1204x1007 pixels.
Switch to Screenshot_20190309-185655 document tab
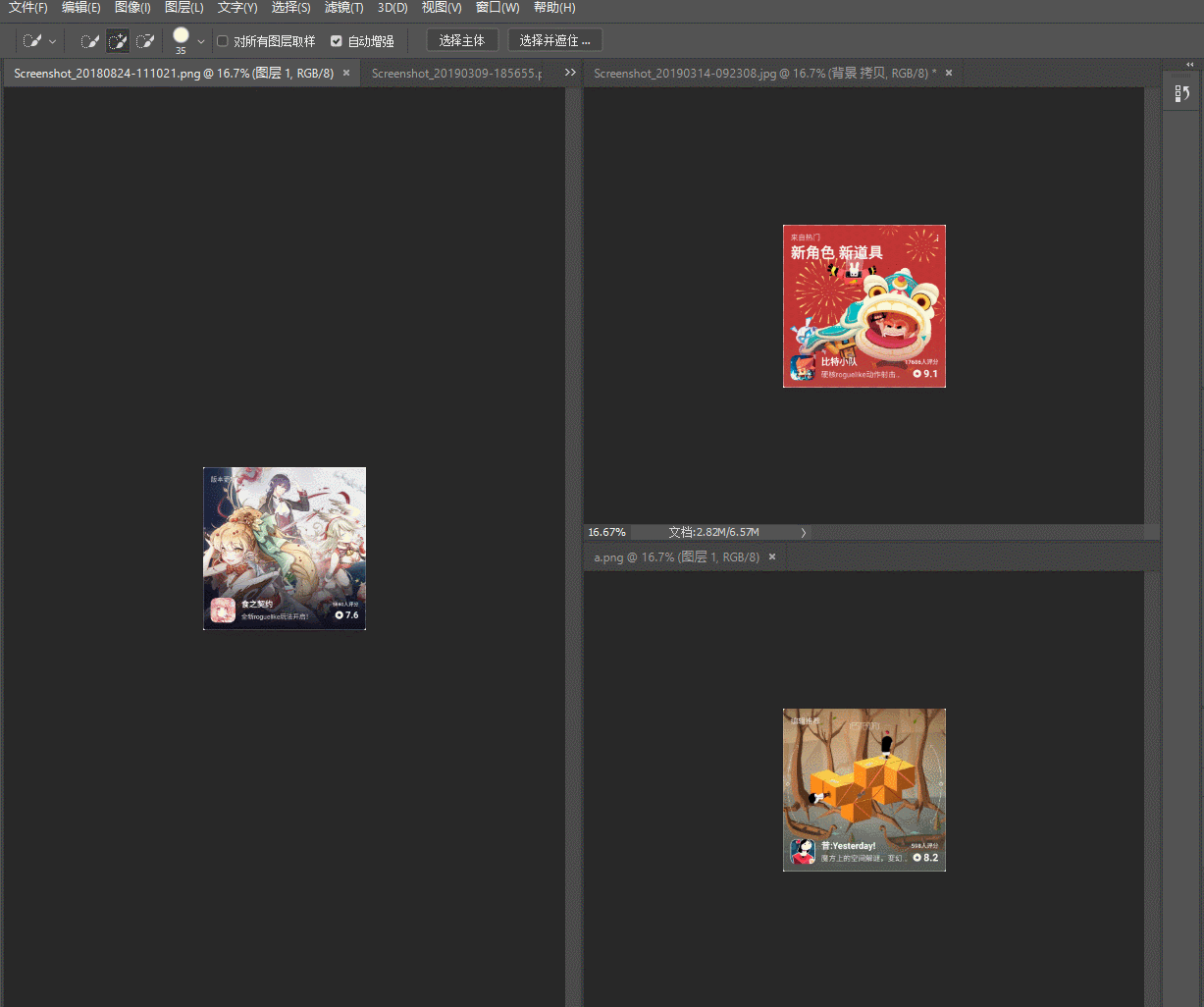pyautogui.click(x=456, y=74)
